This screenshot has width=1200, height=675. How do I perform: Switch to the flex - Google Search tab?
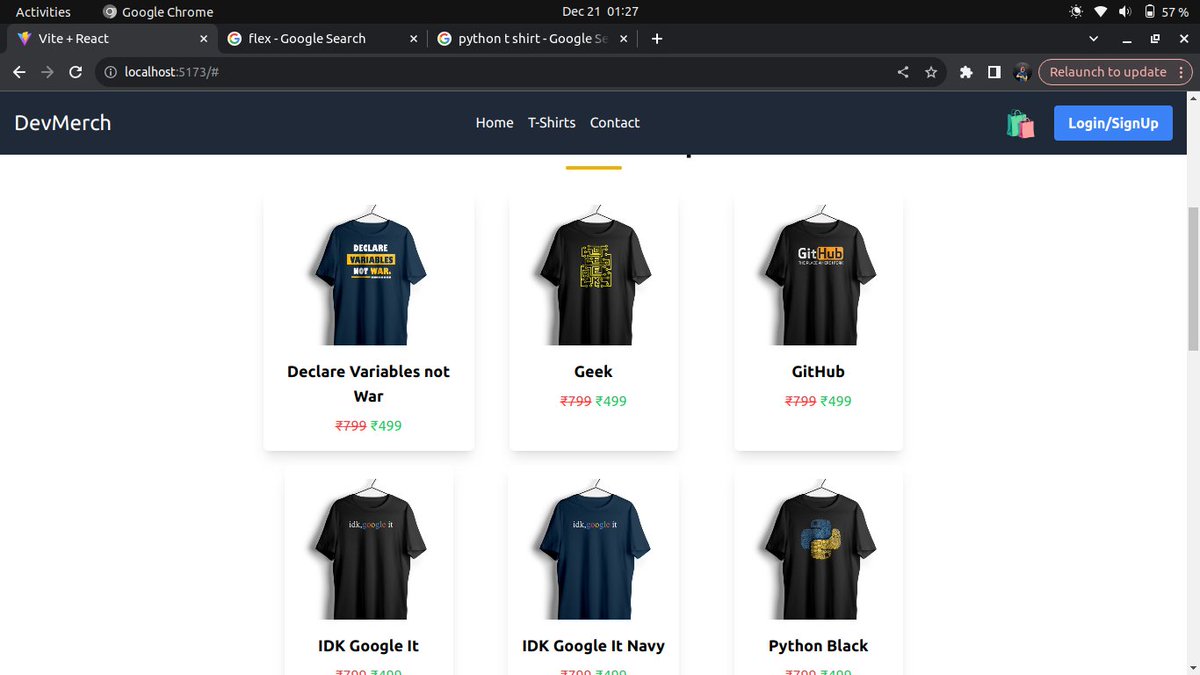(x=322, y=39)
